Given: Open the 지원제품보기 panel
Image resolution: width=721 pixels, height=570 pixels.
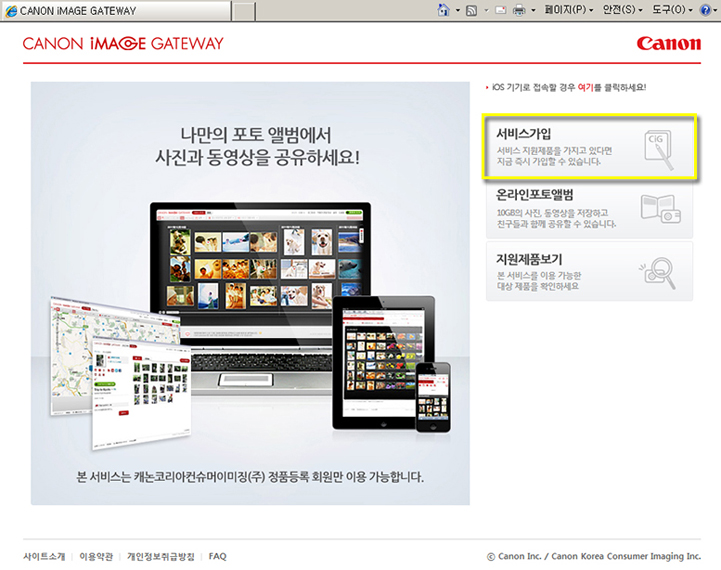Looking at the screenshot, I should click(589, 271).
